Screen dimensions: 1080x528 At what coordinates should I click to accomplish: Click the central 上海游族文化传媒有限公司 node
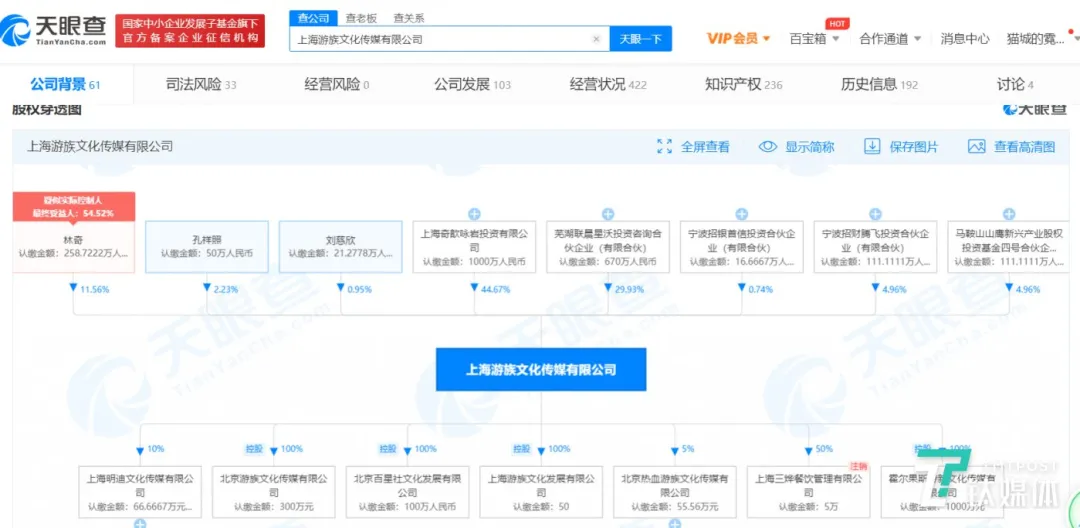[541, 370]
